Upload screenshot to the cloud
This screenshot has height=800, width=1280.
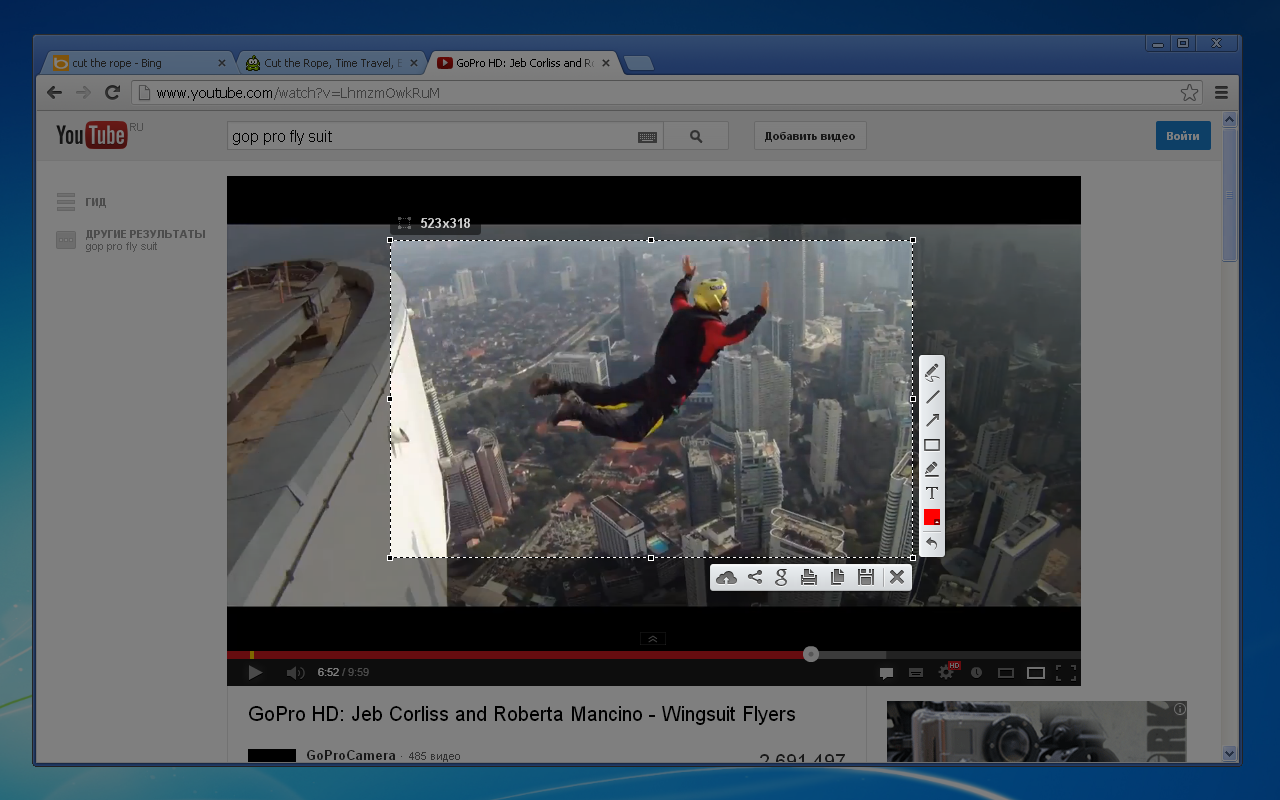[x=727, y=577]
